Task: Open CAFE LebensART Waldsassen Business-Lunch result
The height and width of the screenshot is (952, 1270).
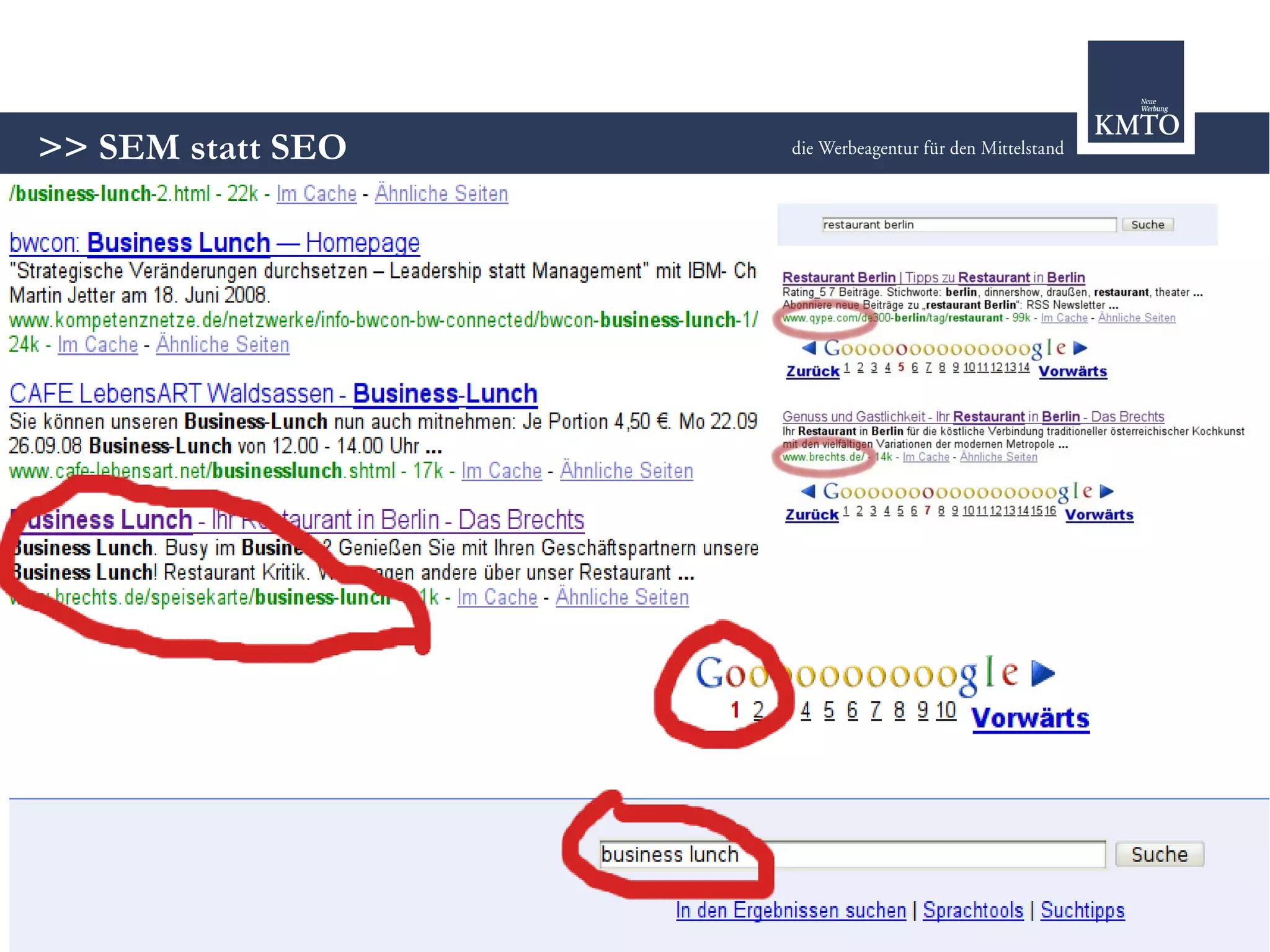Action: (273, 393)
